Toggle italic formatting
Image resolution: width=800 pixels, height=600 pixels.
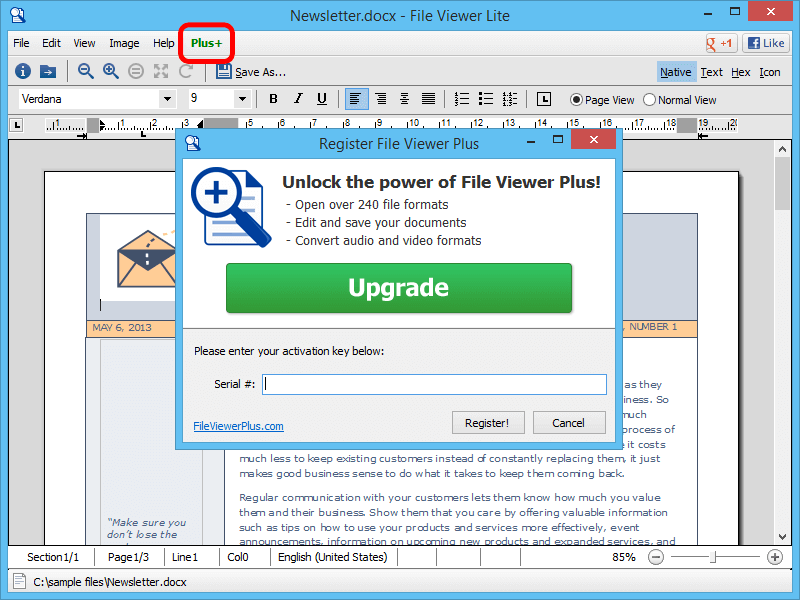(x=298, y=99)
